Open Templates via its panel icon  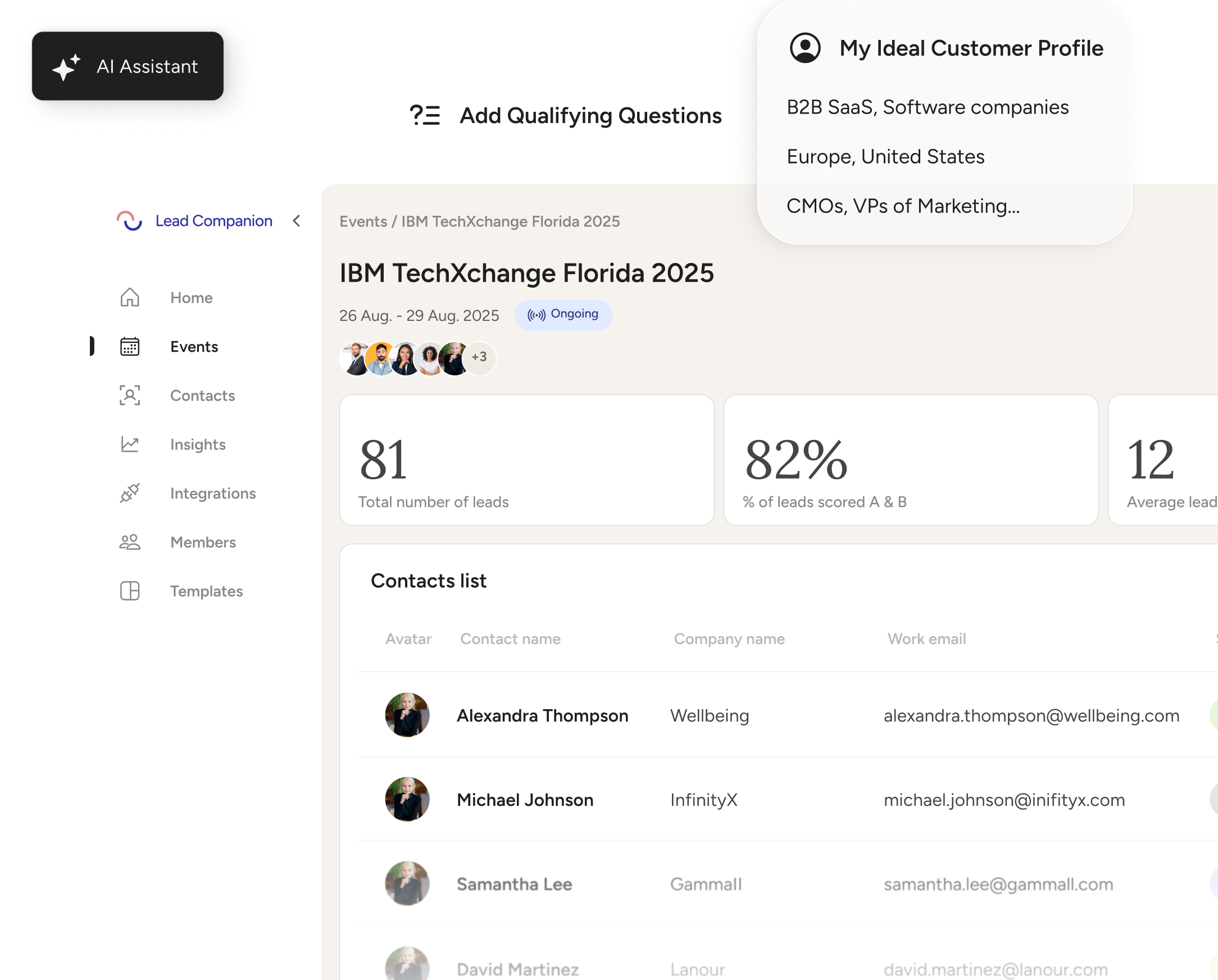click(129, 591)
